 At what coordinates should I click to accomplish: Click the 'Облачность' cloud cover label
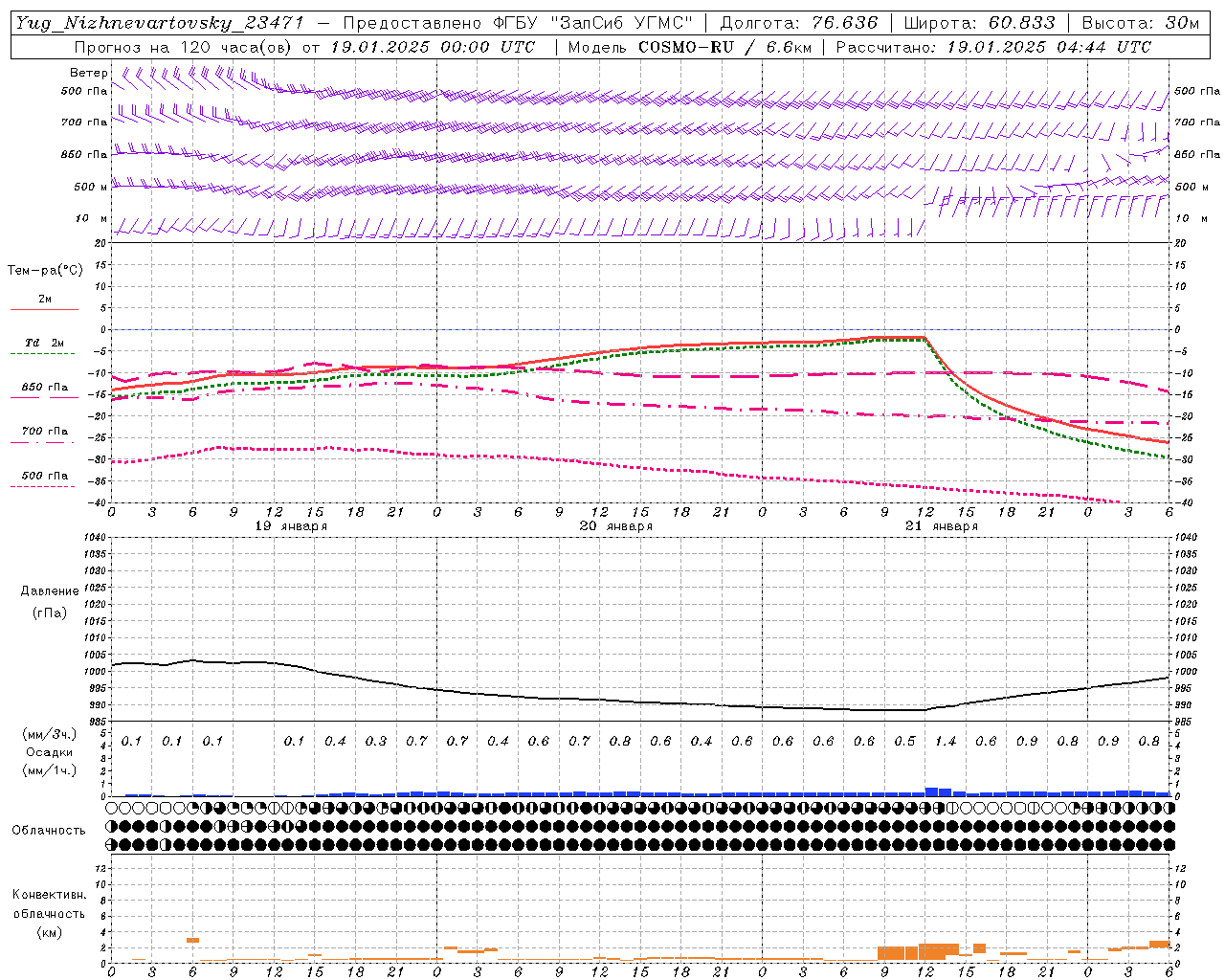coord(49,831)
